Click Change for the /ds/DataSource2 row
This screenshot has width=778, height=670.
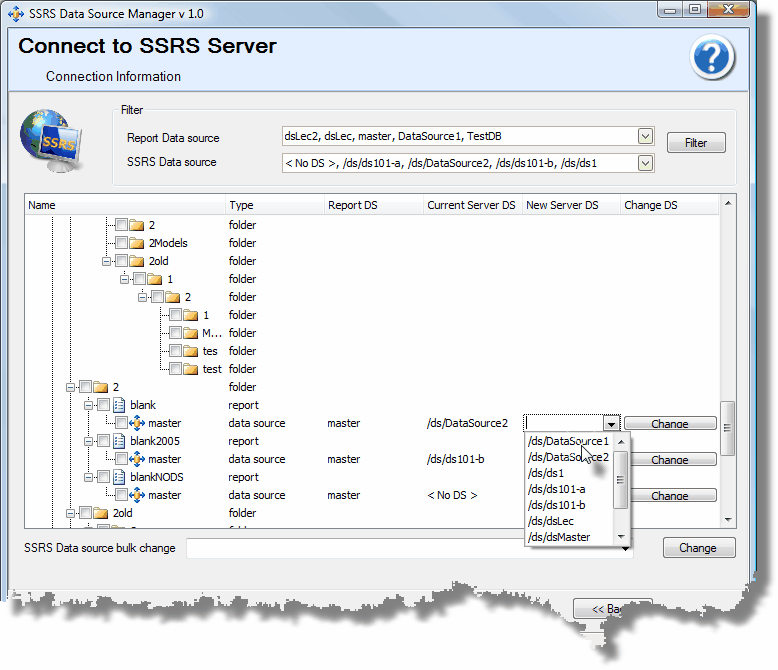tap(670, 423)
